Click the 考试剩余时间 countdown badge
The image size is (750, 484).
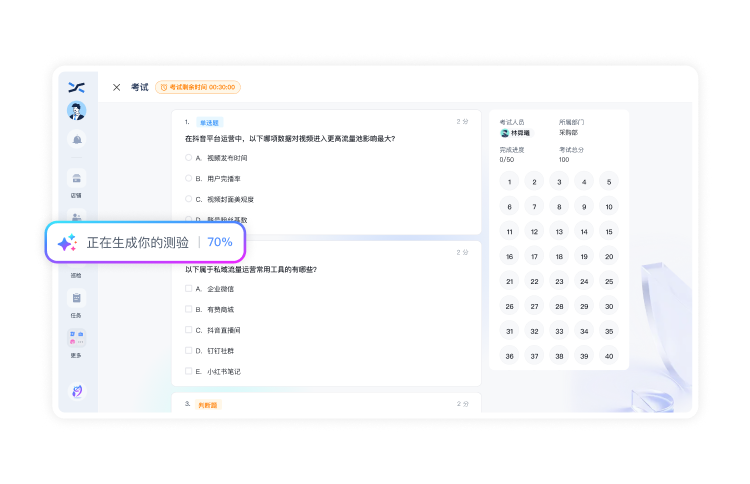(198, 88)
